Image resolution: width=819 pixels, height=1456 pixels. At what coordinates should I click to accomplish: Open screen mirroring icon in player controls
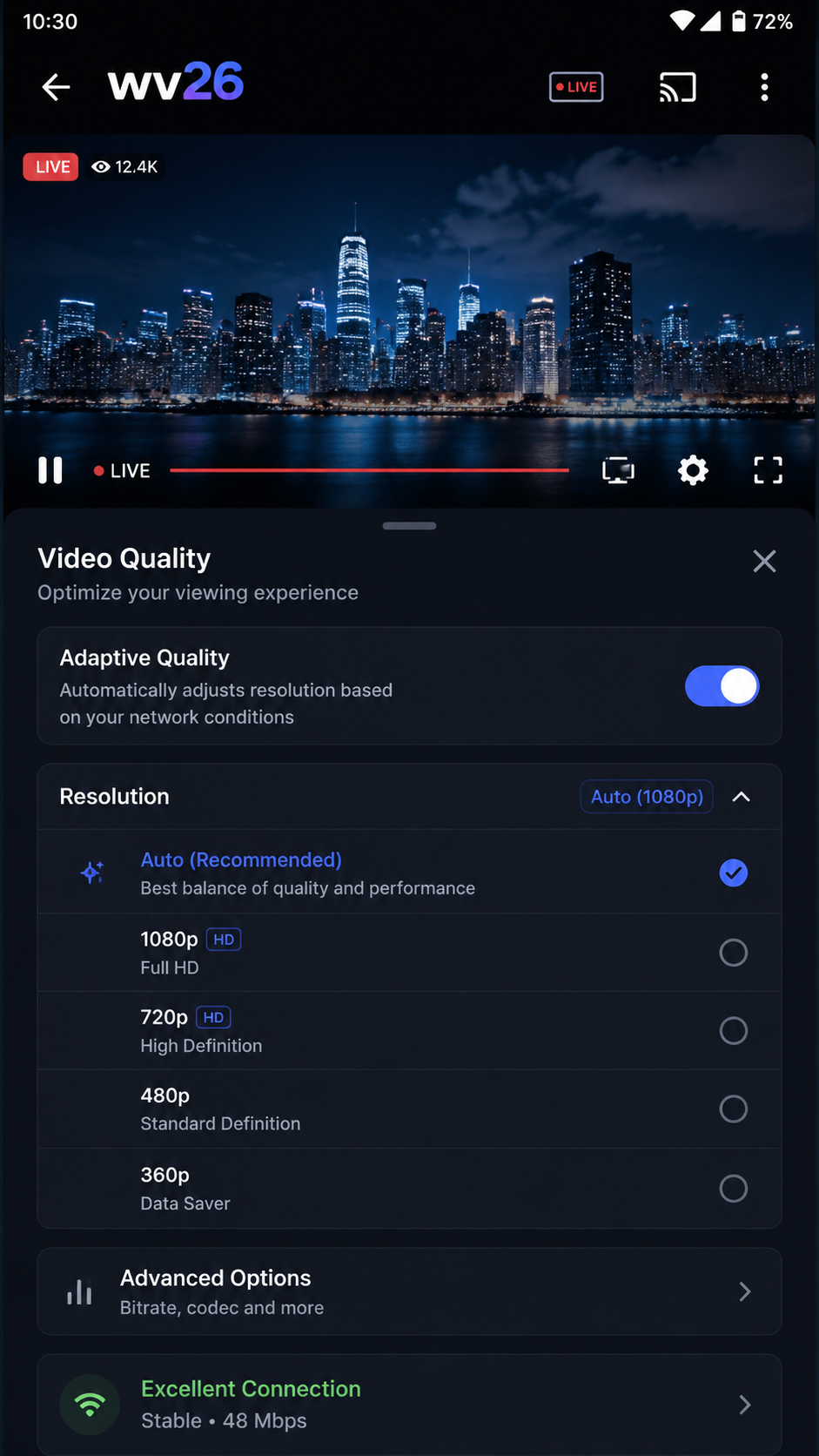[618, 470]
